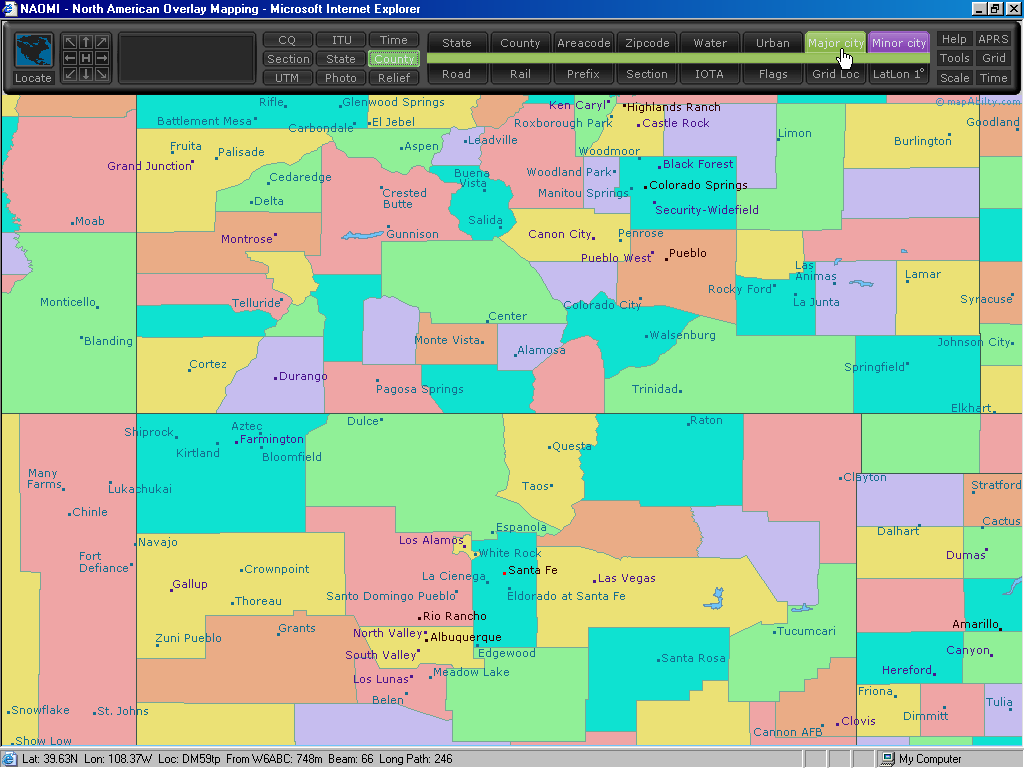Viewport: 1024px width, 768px height.
Task: Toggle the Rail overlay
Action: 520,74
